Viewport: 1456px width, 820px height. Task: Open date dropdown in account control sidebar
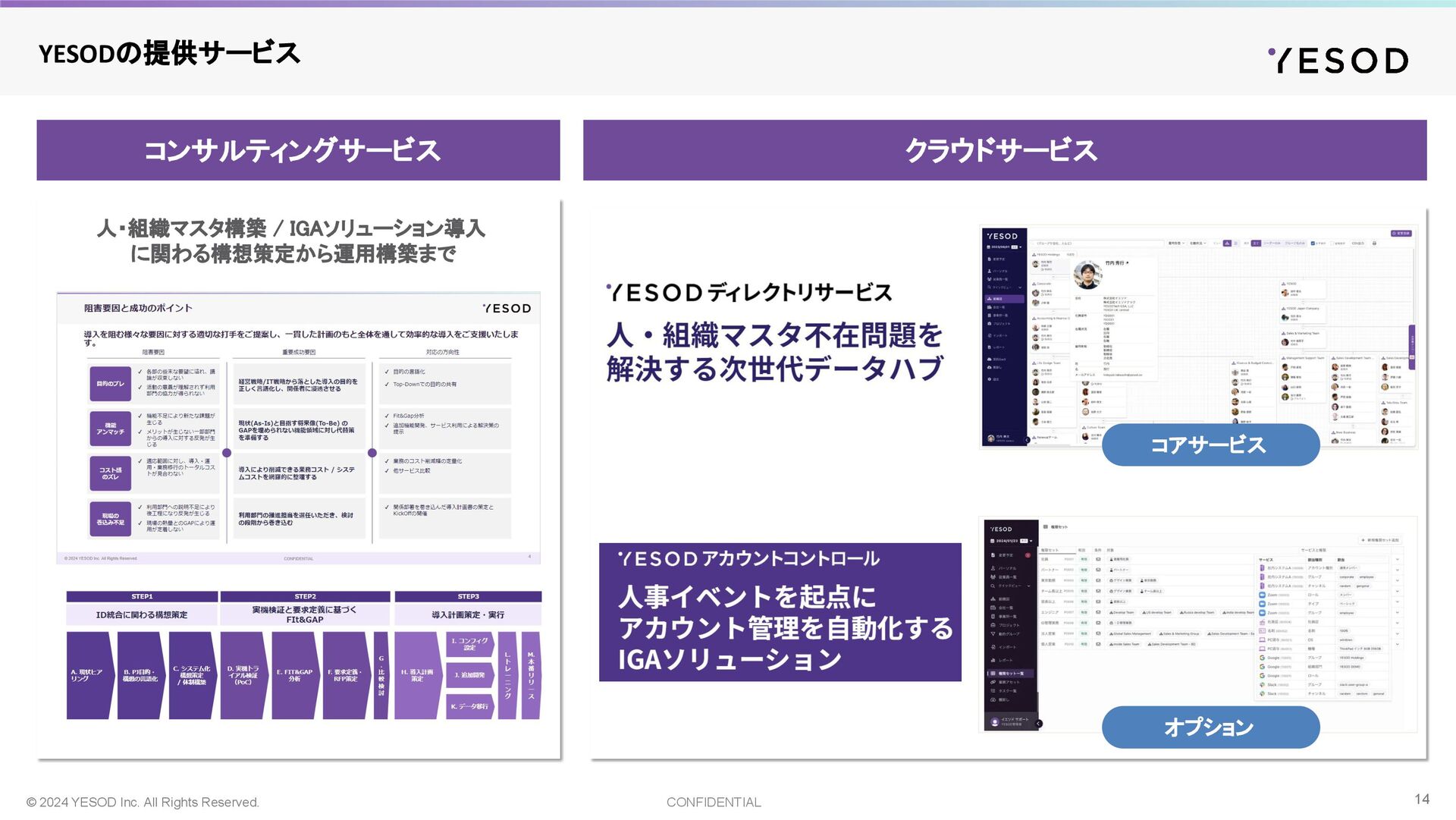pos(1031,541)
